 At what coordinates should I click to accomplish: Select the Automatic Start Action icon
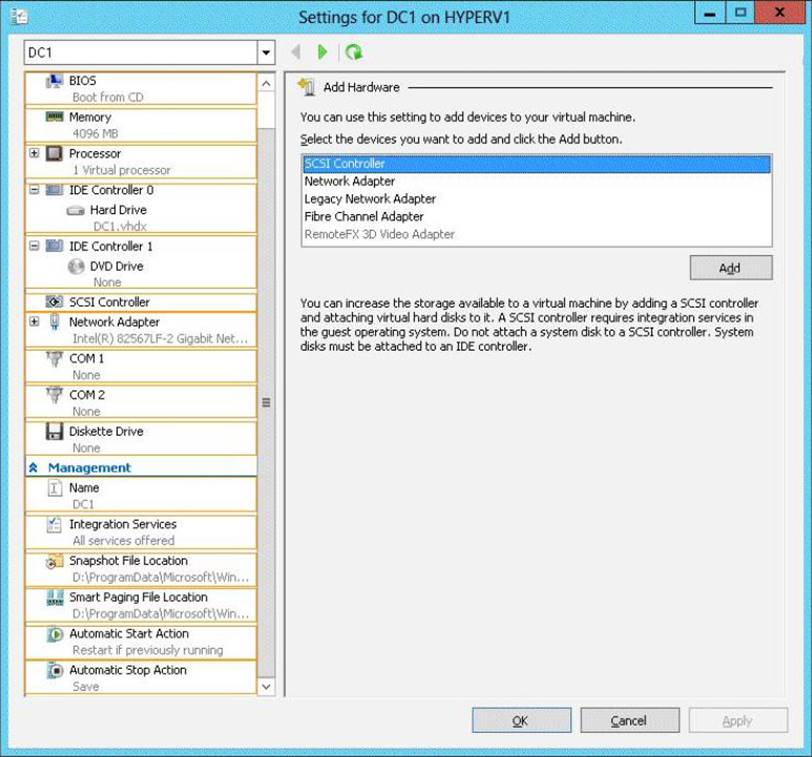55,635
